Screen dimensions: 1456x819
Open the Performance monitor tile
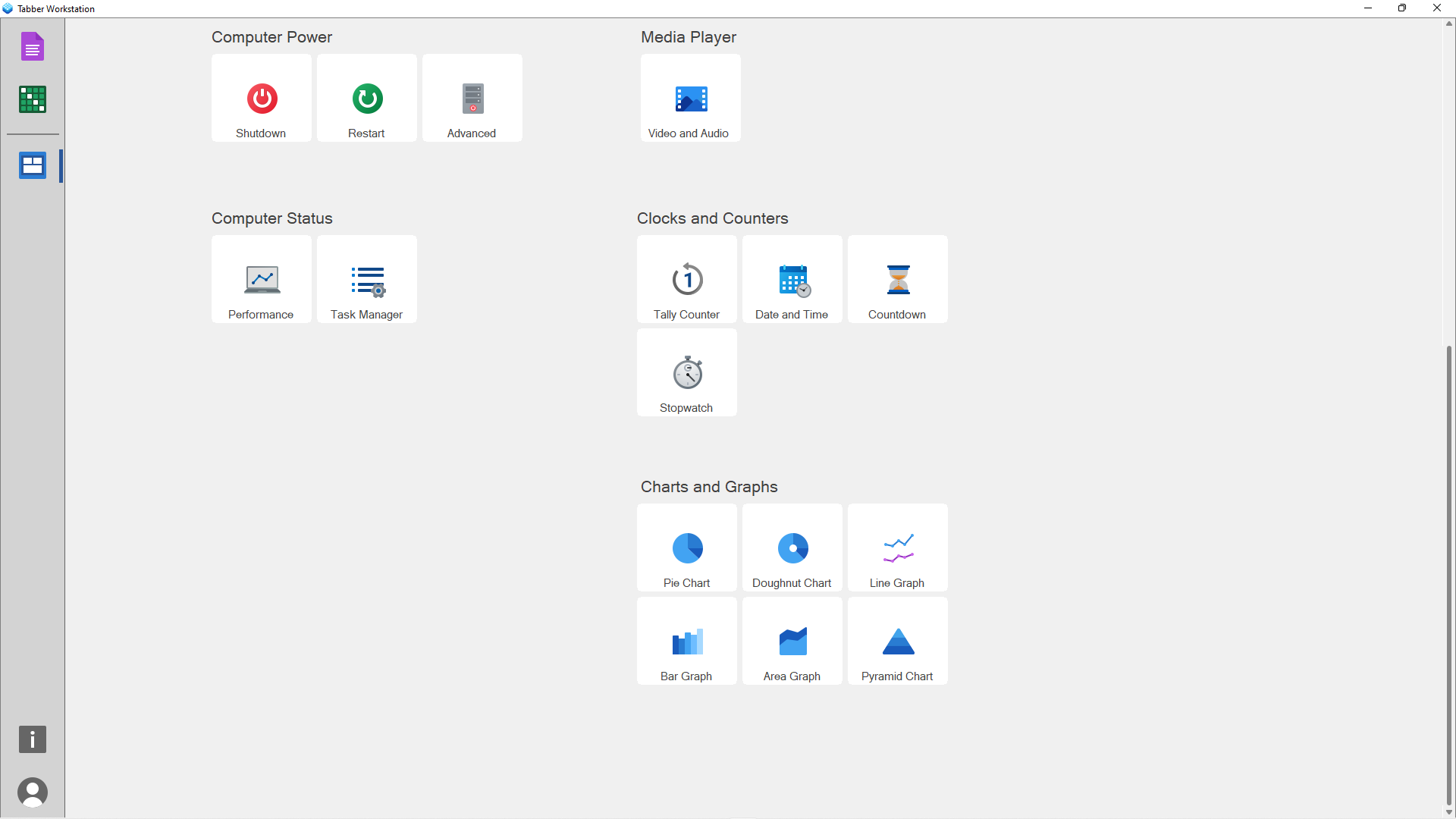[261, 278]
